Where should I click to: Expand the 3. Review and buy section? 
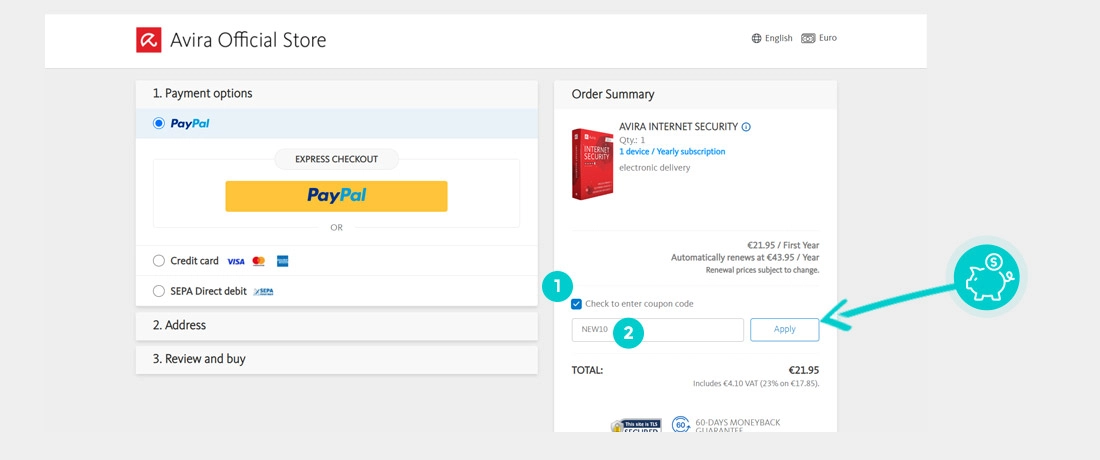click(x=337, y=359)
